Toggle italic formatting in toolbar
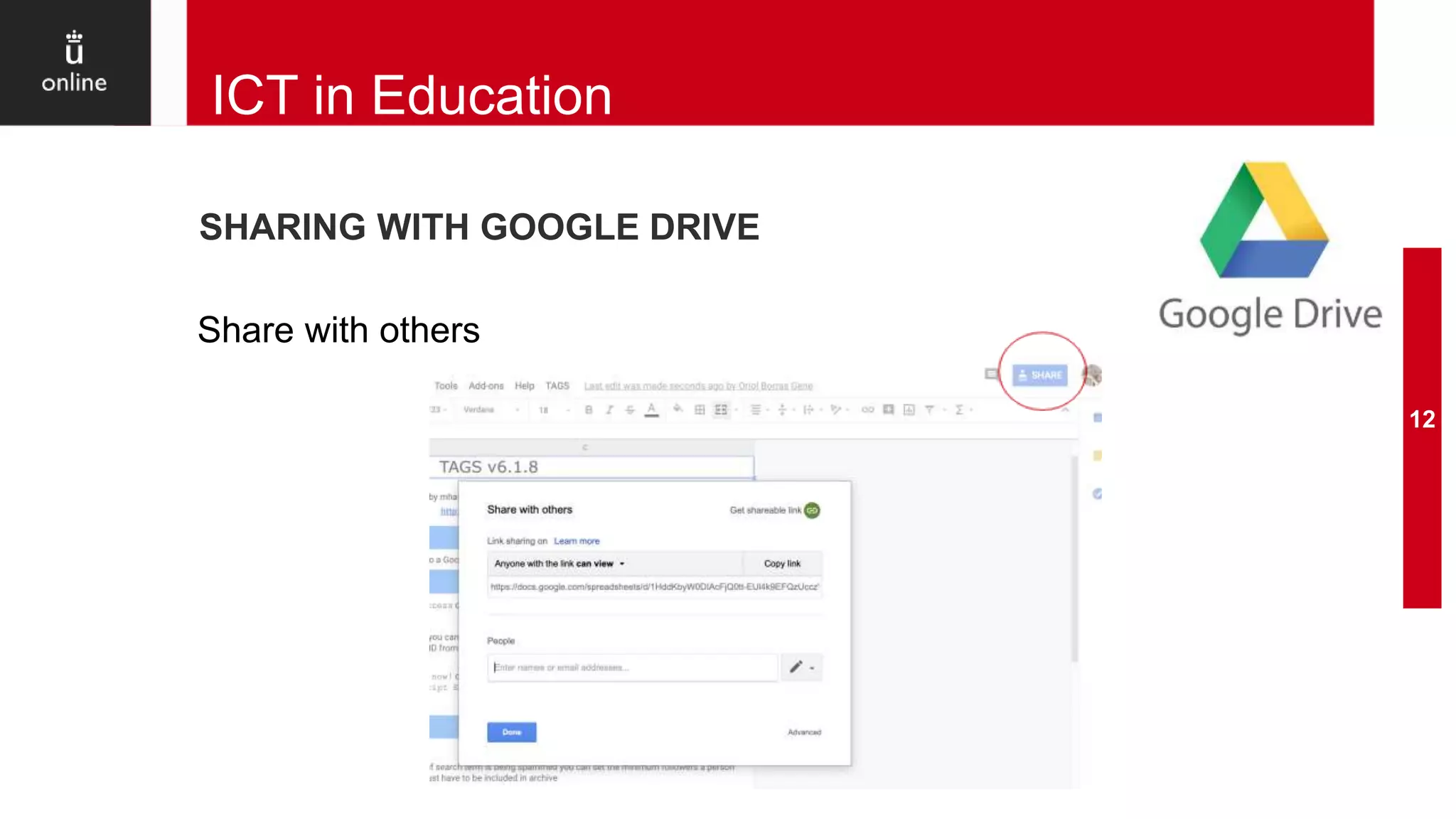The image size is (1456, 819). 609,409
